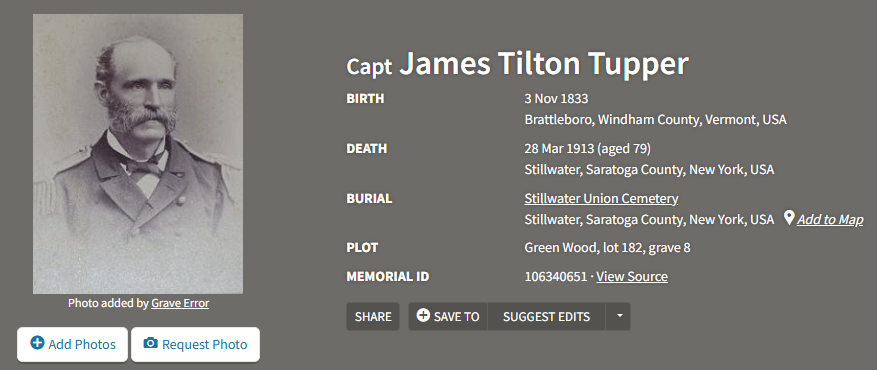The height and width of the screenshot is (370, 877).
Task: Click the plus icon on Add Photos
Action: 37,343
